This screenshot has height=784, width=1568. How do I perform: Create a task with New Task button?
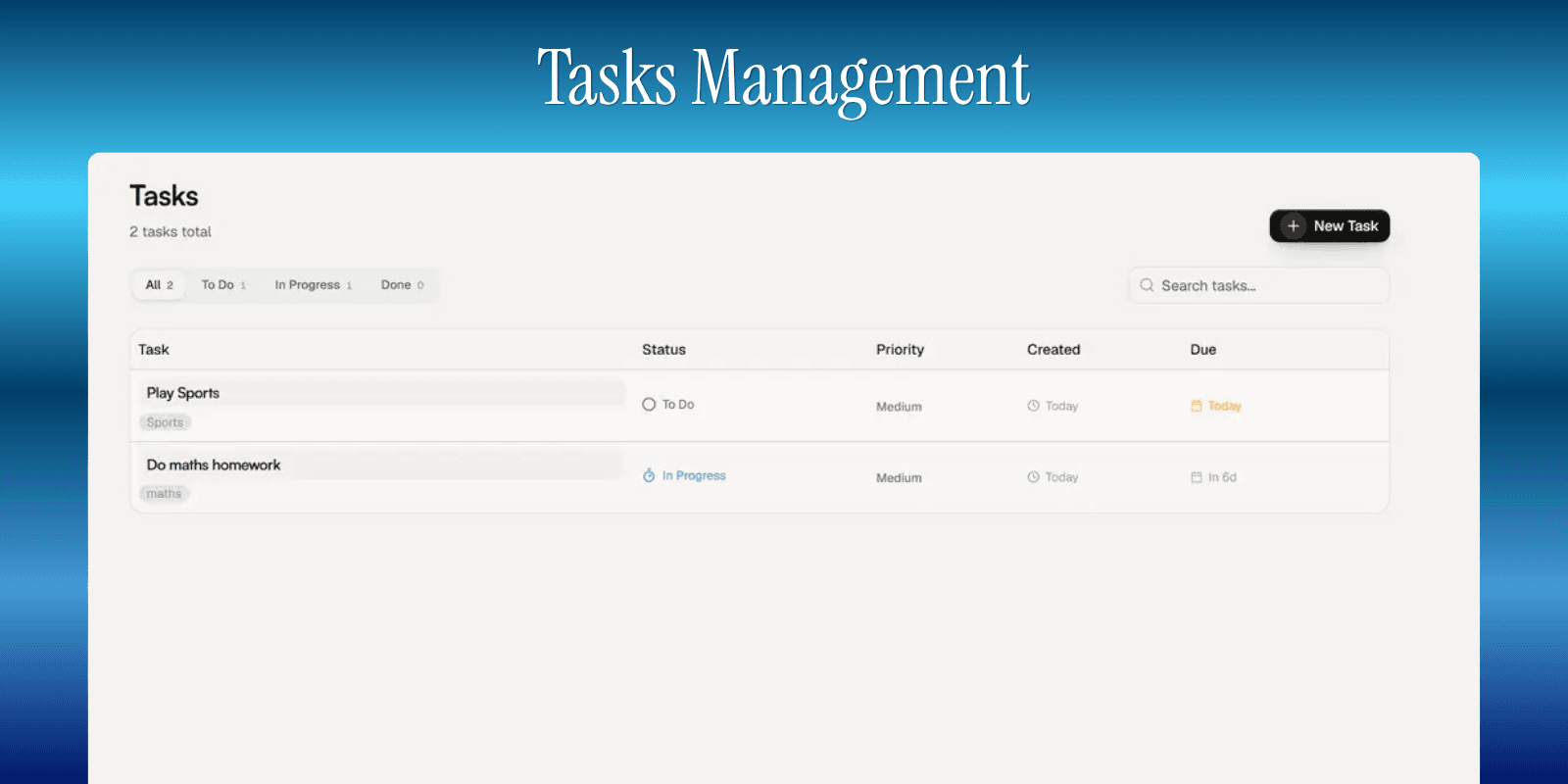click(1330, 226)
